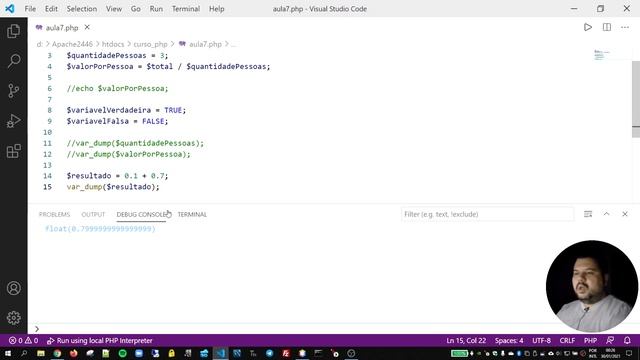Viewport: 640px width, 360px height.
Task: Click $variavelVerdadeira = TRUE line
Action: click(126, 110)
